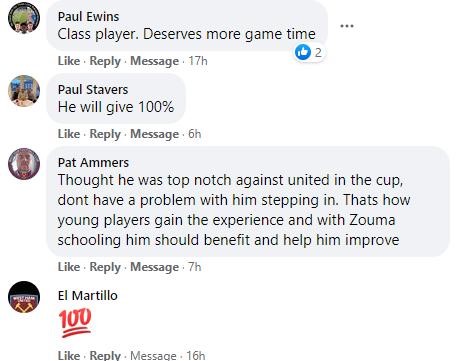Click the red 100 emoji sticker
This screenshot has height=361, width=468.
click(75, 322)
